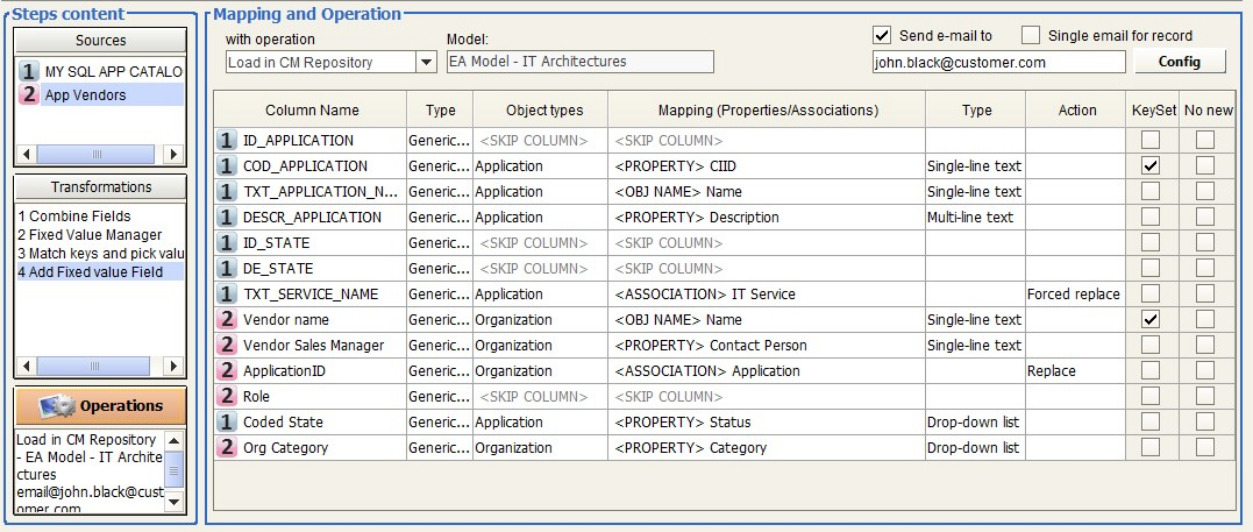Image resolution: width=1253 pixels, height=532 pixels.
Task: Click the email address input field
Action: pyautogui.click(x=998, y=62)
